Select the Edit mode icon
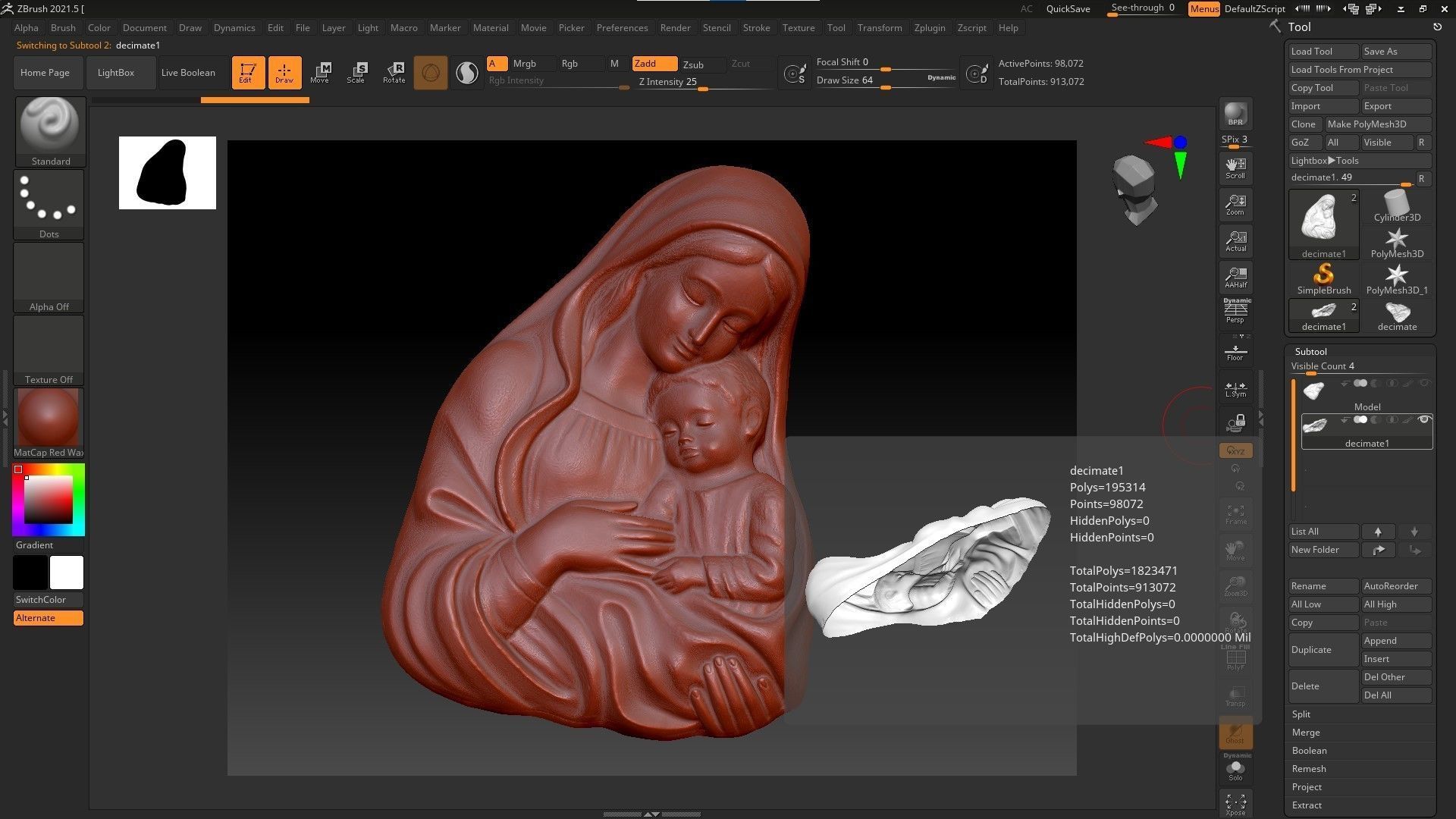The image size is (1456, 819). click(248, 73)
